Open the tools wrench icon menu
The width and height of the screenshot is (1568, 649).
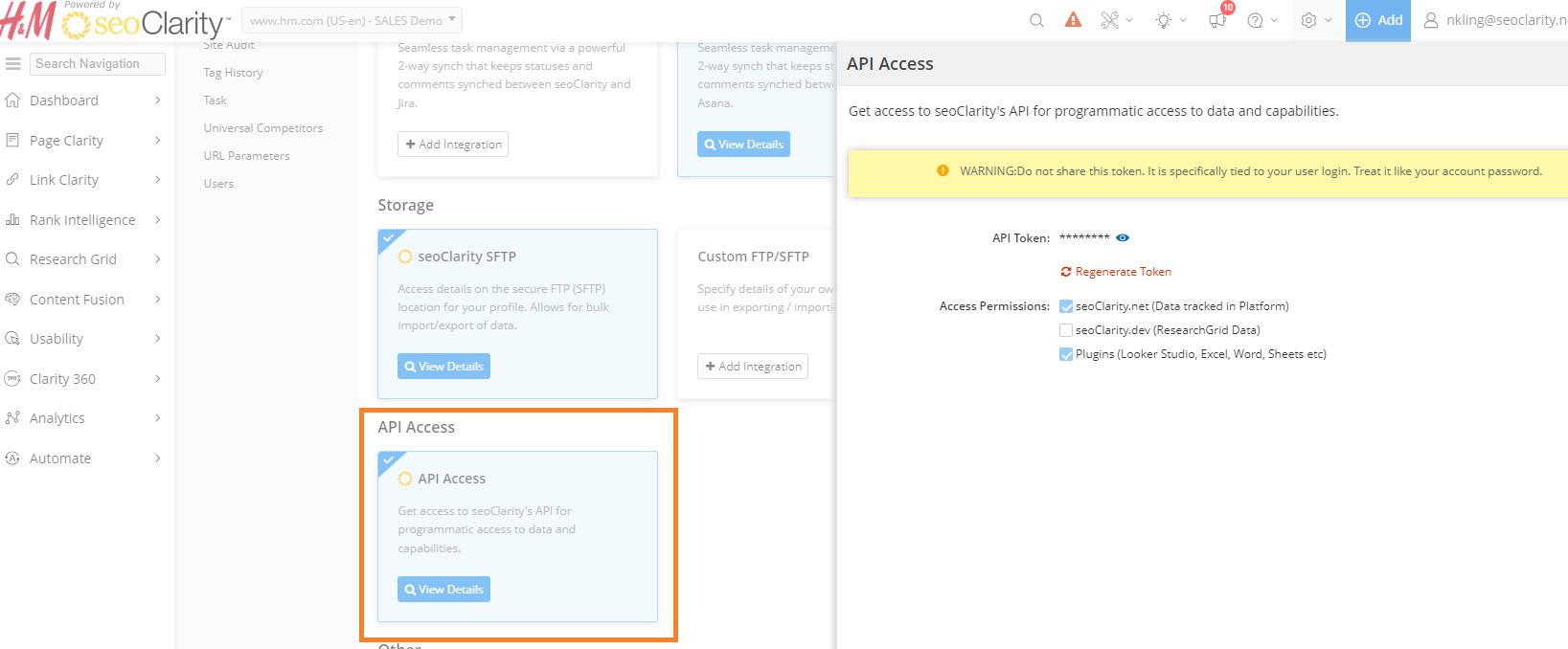tap(1110, 20)
